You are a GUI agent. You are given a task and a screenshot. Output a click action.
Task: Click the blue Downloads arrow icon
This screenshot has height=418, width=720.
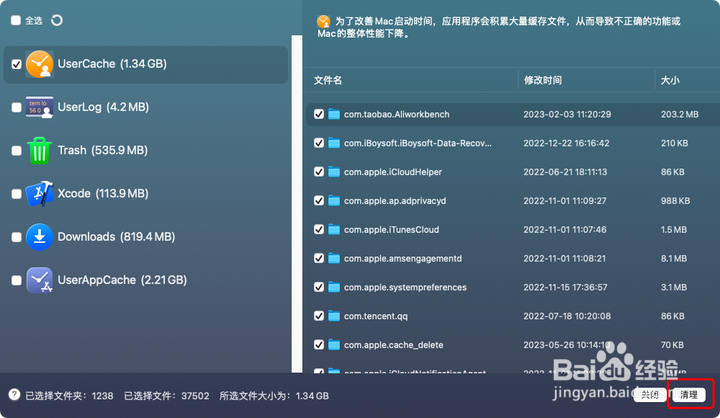39,237
